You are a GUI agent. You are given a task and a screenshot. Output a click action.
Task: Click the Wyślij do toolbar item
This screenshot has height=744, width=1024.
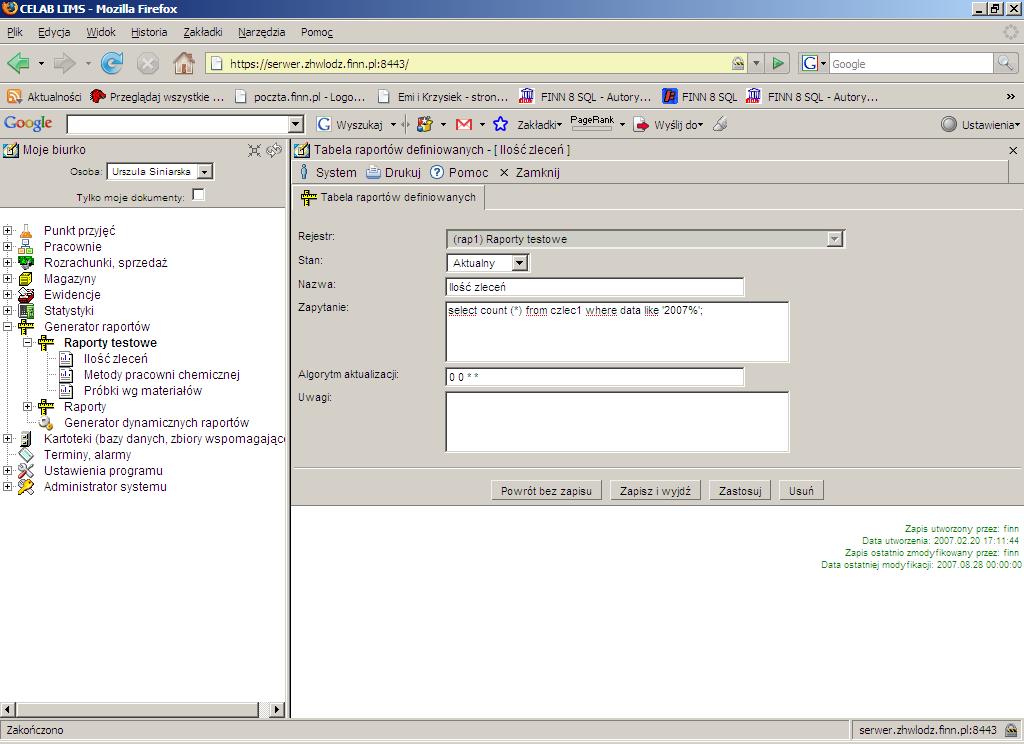[x=670, y=124]
